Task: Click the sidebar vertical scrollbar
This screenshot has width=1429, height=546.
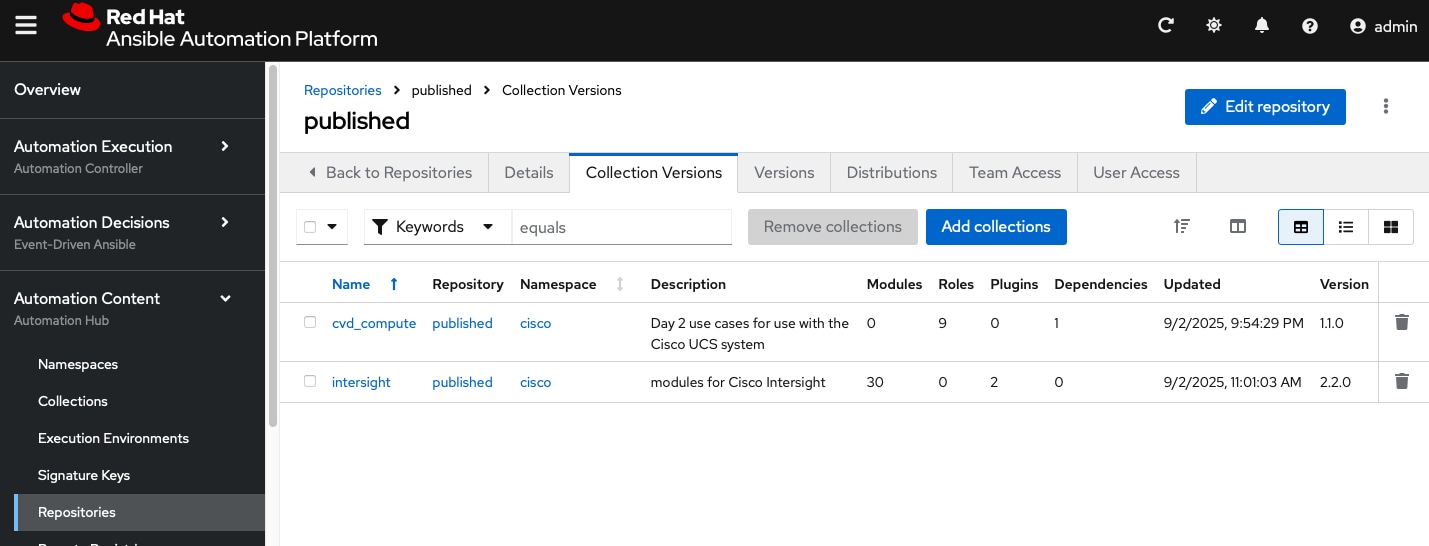Action: tap(272, 245)
